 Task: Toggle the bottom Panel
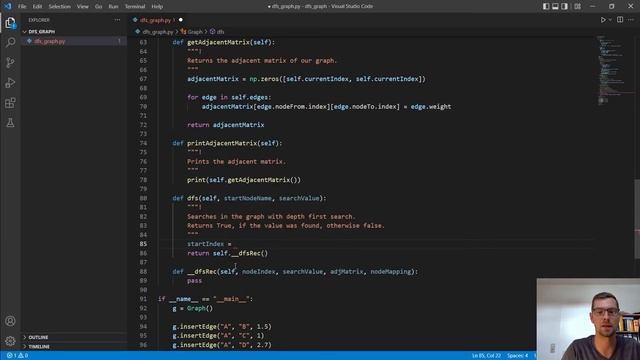tap(555, 6)
